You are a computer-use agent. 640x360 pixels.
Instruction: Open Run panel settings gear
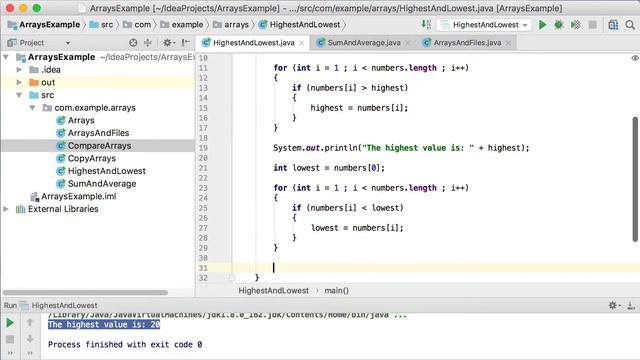click(614, 305)
